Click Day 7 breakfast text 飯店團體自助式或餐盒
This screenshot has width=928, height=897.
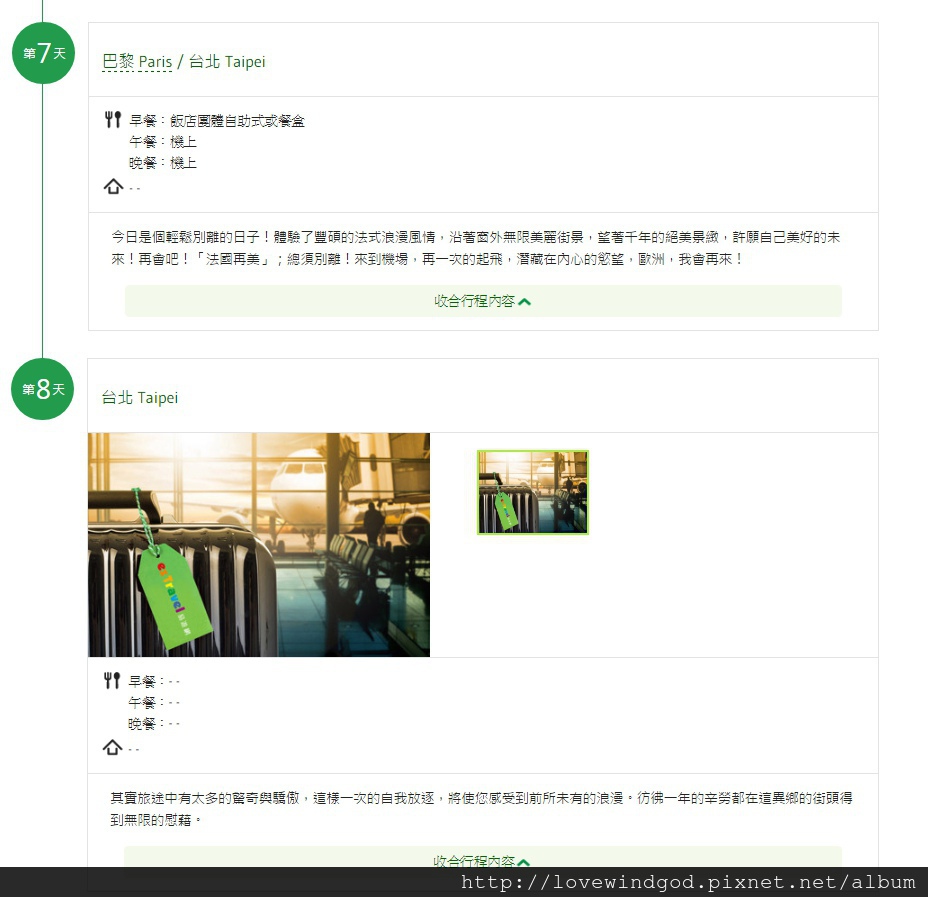point(237,121)
